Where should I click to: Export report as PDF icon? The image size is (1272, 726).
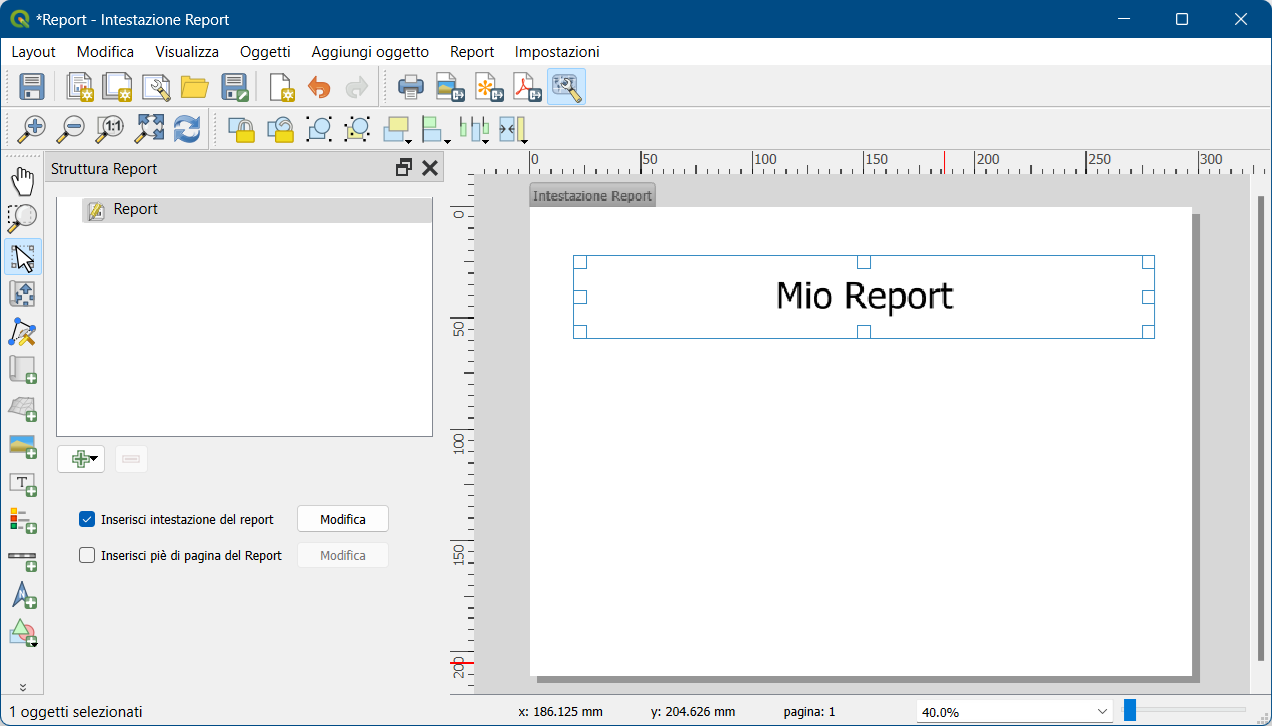[527, 87]
